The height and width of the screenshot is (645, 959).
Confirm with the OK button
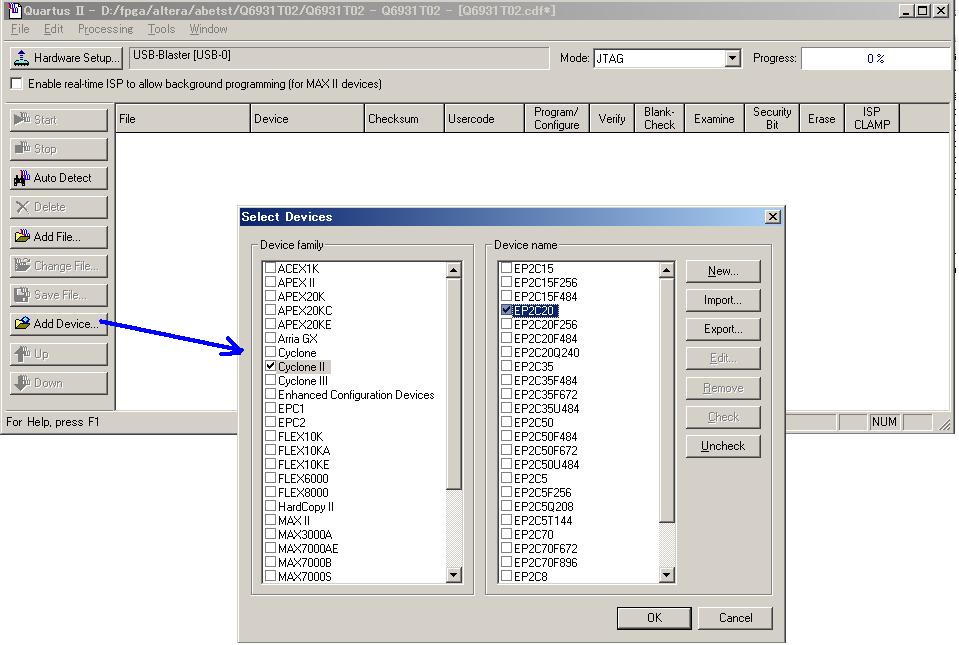click(654, 617)
